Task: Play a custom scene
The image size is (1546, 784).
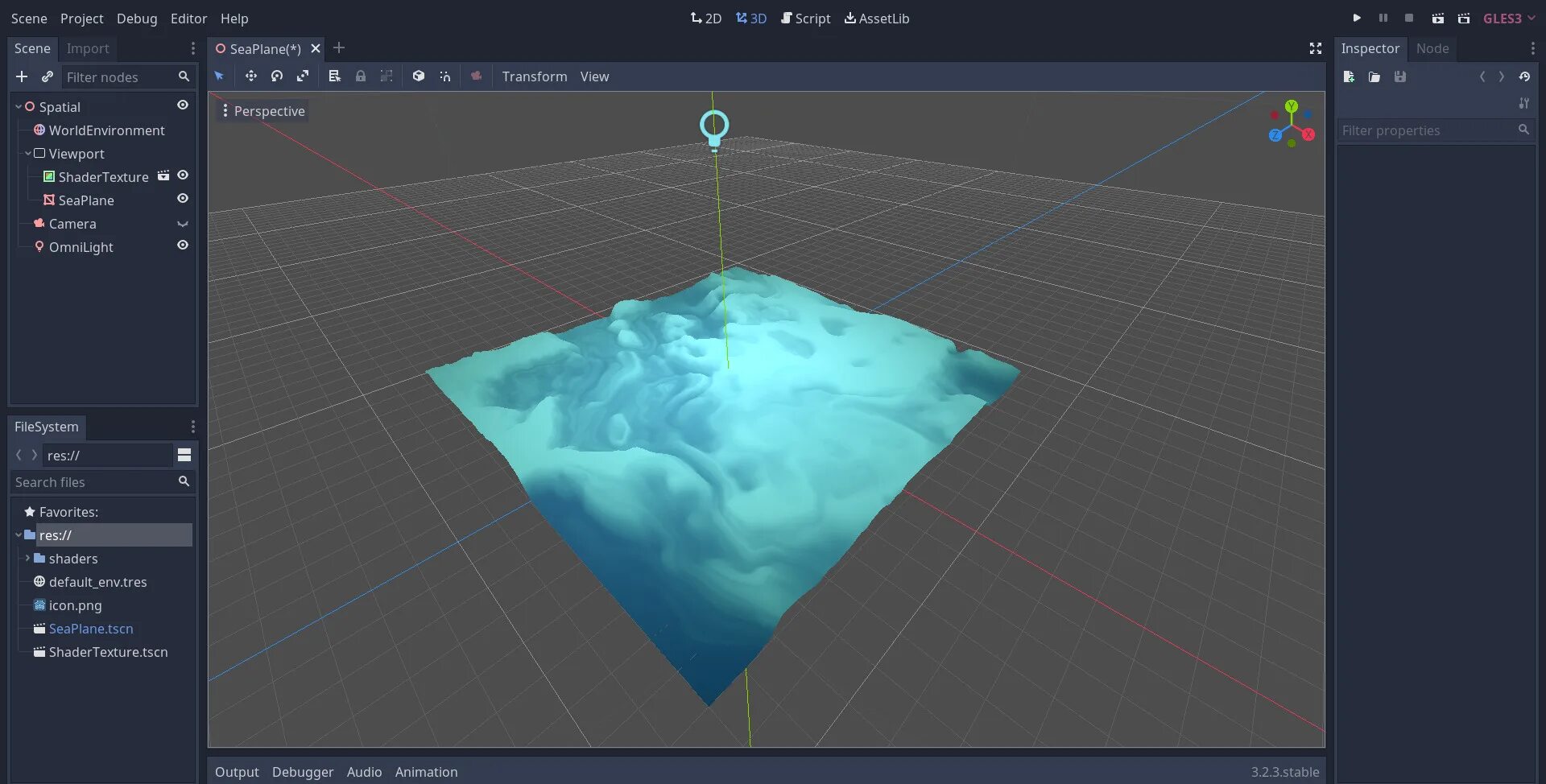Action: (1464, 18)
